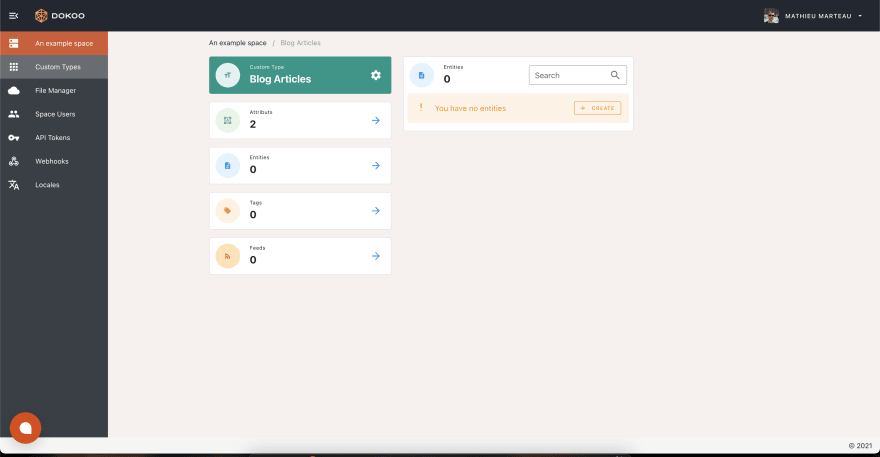Click the Dokoo logo icon
Image resolution: width=880 pixels, height=457 pixels.
41,16
